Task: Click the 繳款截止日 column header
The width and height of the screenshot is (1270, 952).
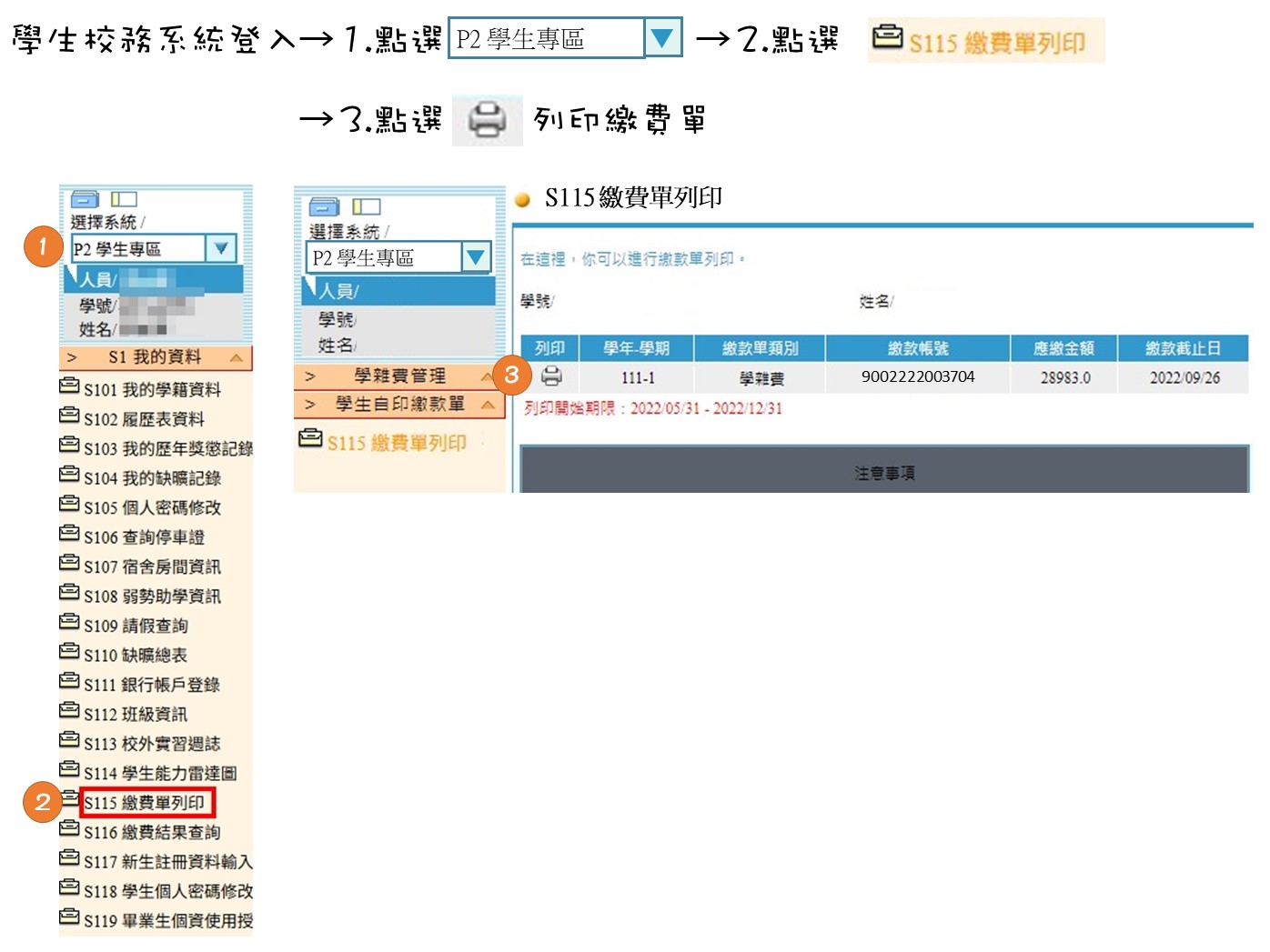Action: [x=1182, y=348]
